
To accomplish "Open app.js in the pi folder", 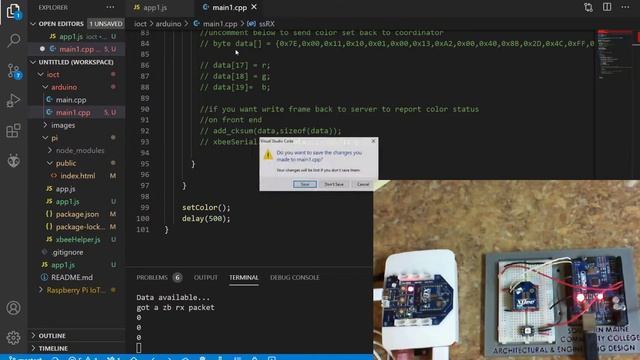I will (x=65, y=189).
